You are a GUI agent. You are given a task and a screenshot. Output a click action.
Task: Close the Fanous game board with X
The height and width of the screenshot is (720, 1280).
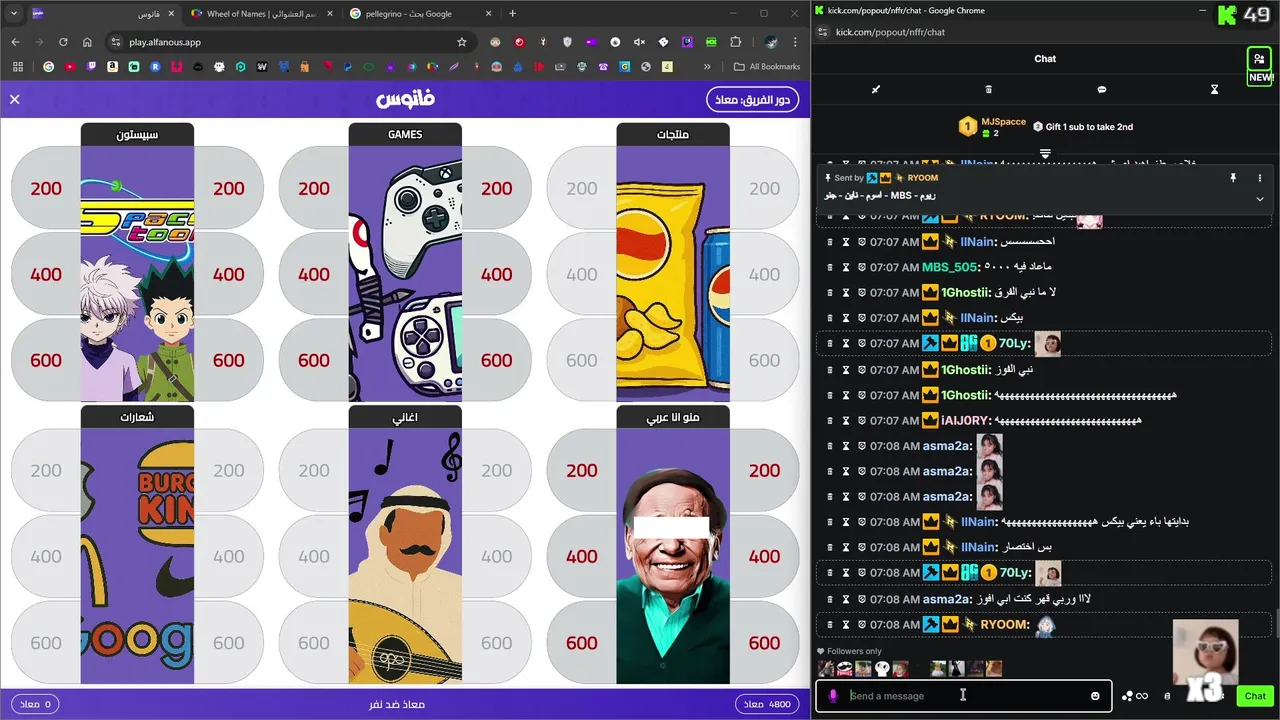tap(15, 99)
